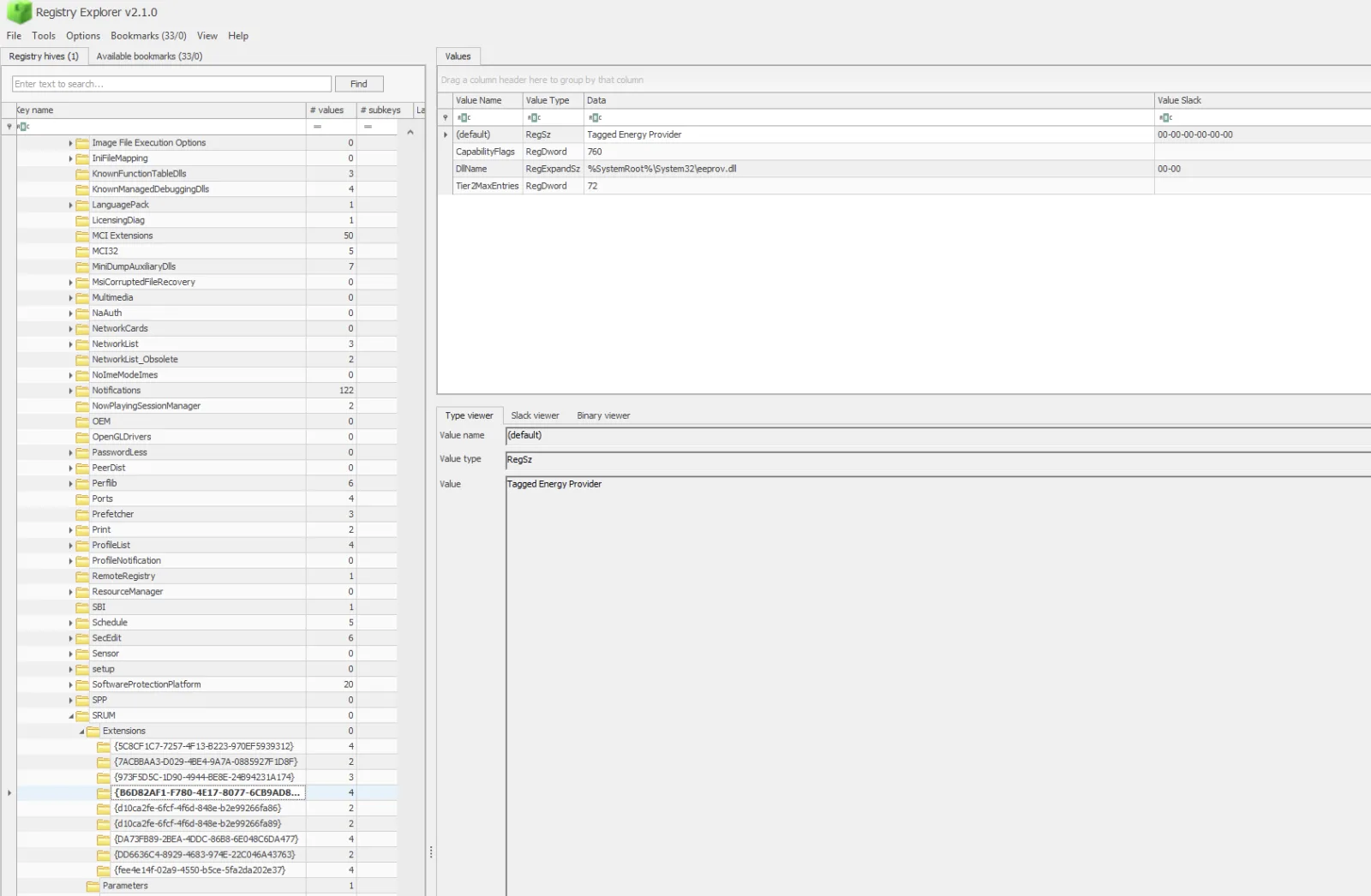Click the Registry Explorer app icon
Image resolution: width=1371 pixels, height=896 pixels.
[19, 12]
